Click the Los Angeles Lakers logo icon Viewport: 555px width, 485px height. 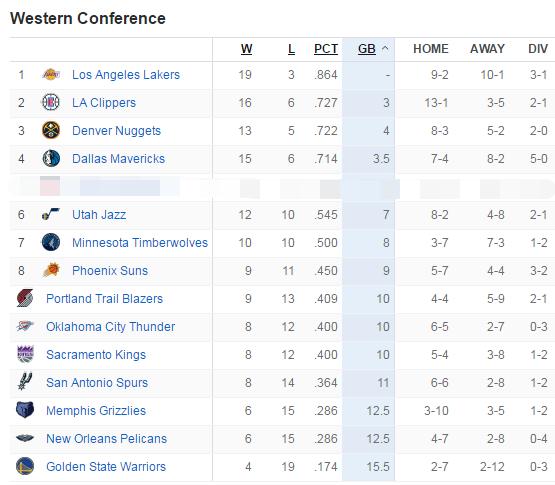[51, 74]
